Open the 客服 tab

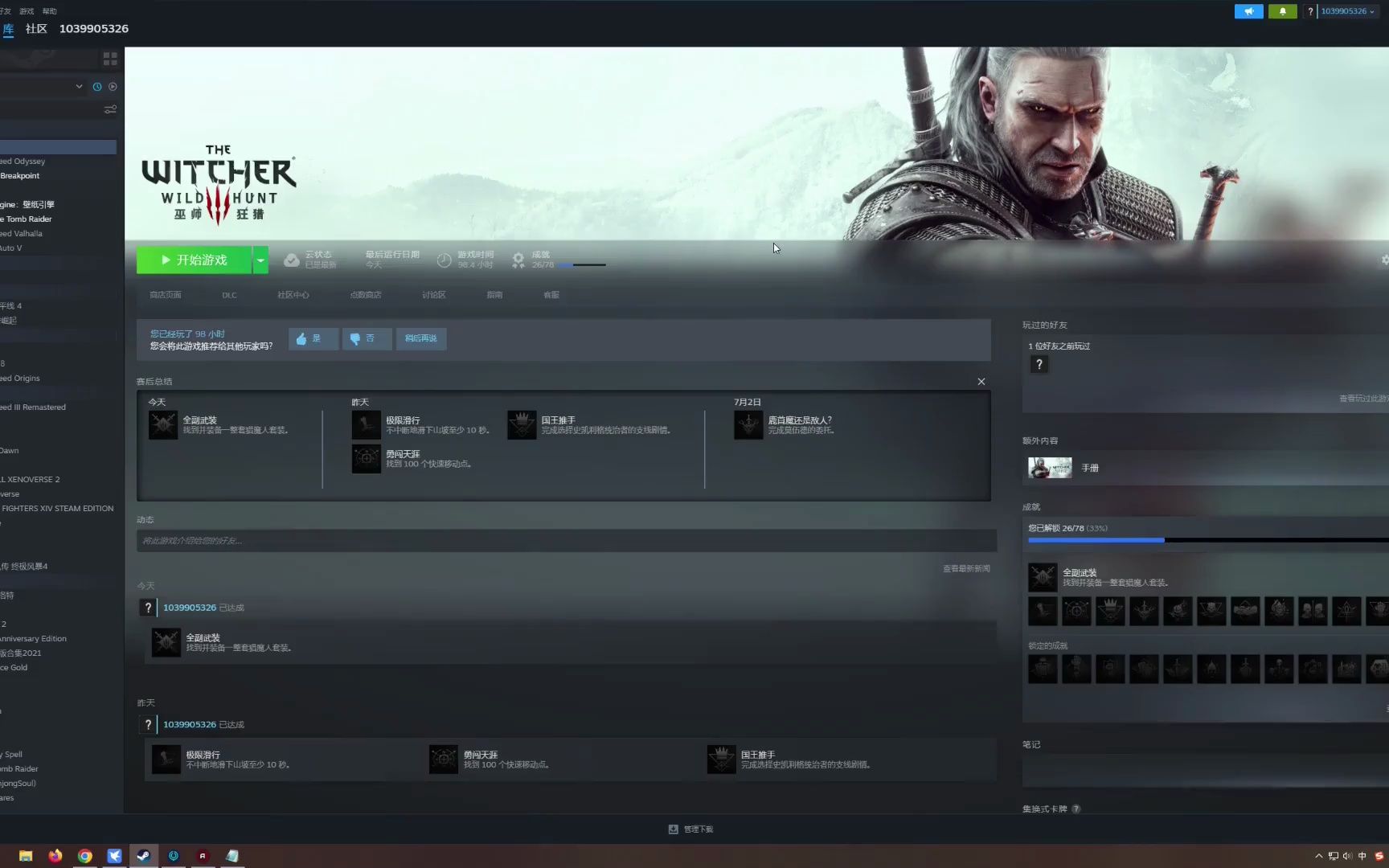(551, 295)
